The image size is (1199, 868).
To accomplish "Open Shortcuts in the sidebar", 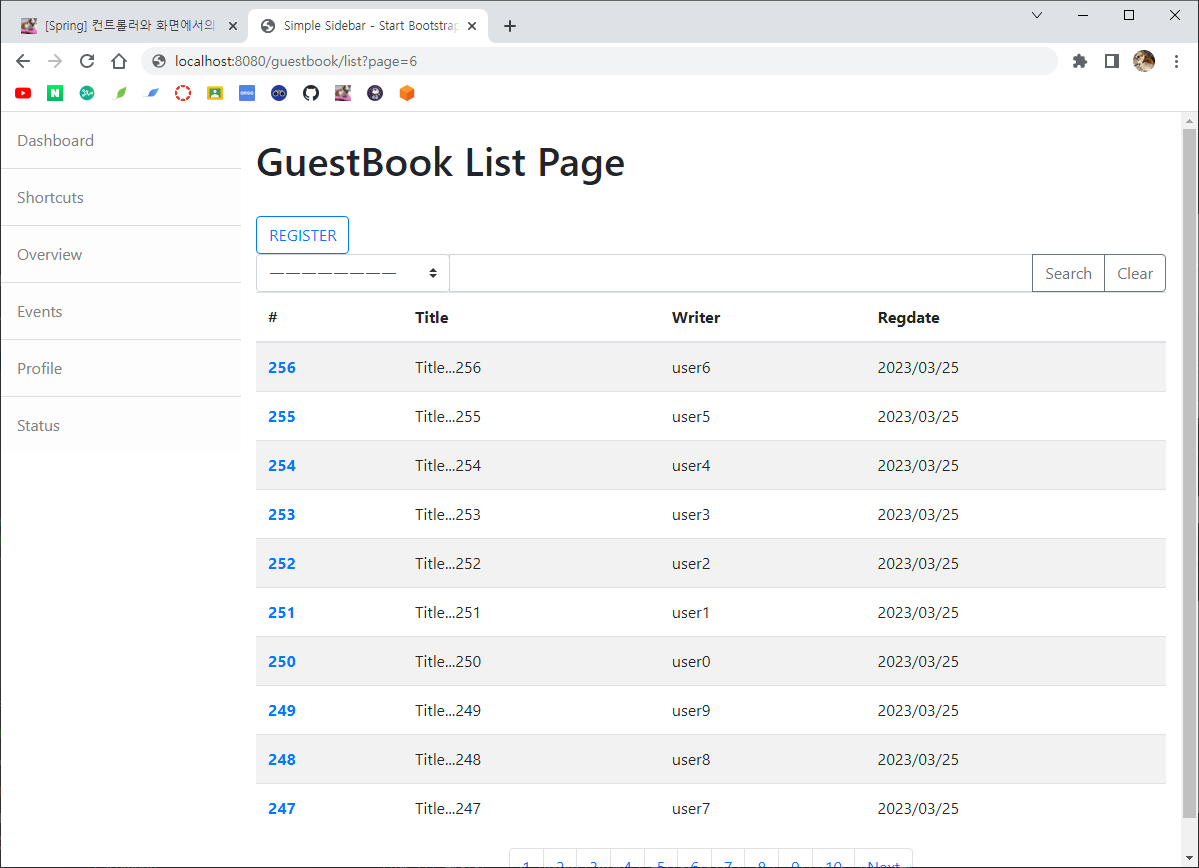I will click(x=121, y=197).
